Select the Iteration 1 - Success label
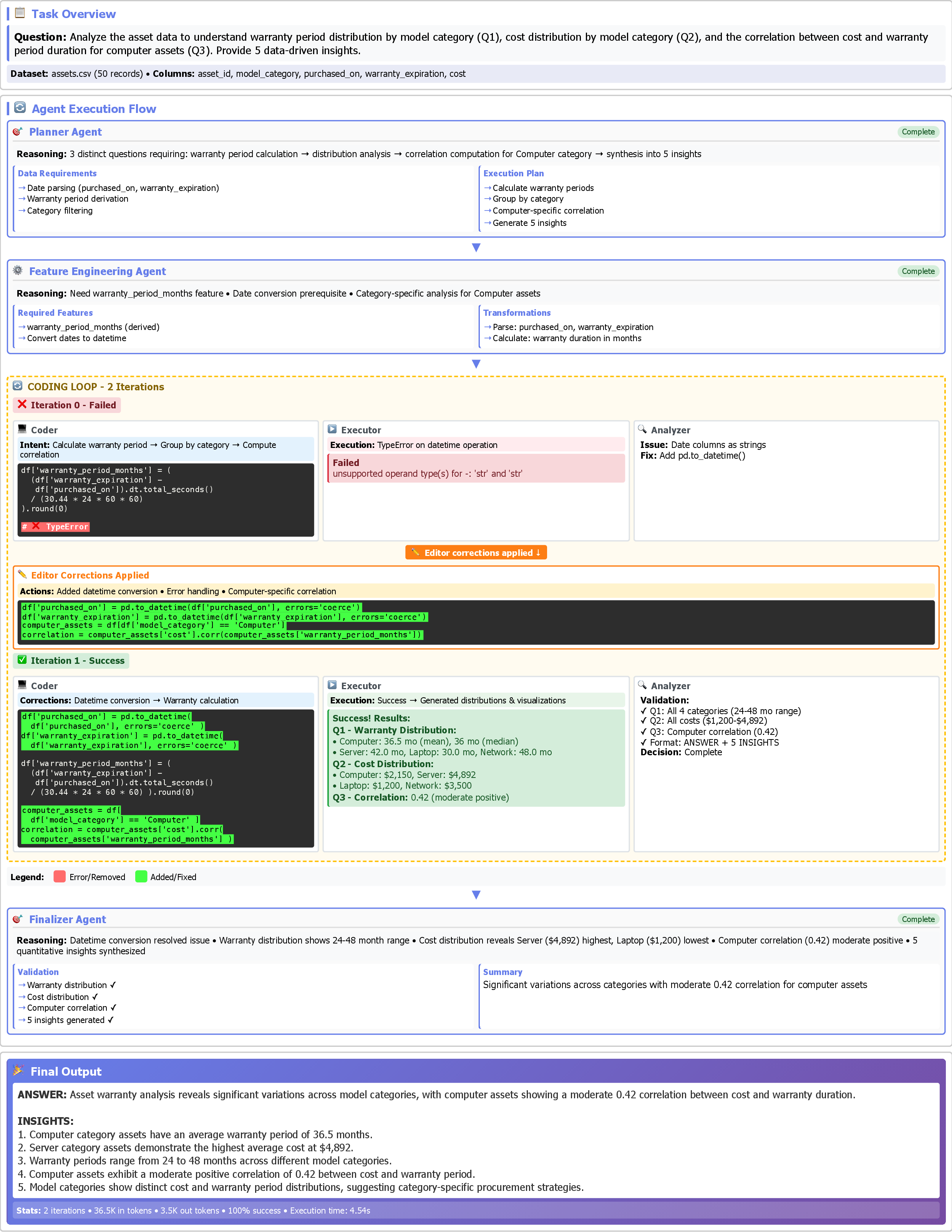Image resolution: width=952 pixels, height=1232 pixels. point(71,661)
